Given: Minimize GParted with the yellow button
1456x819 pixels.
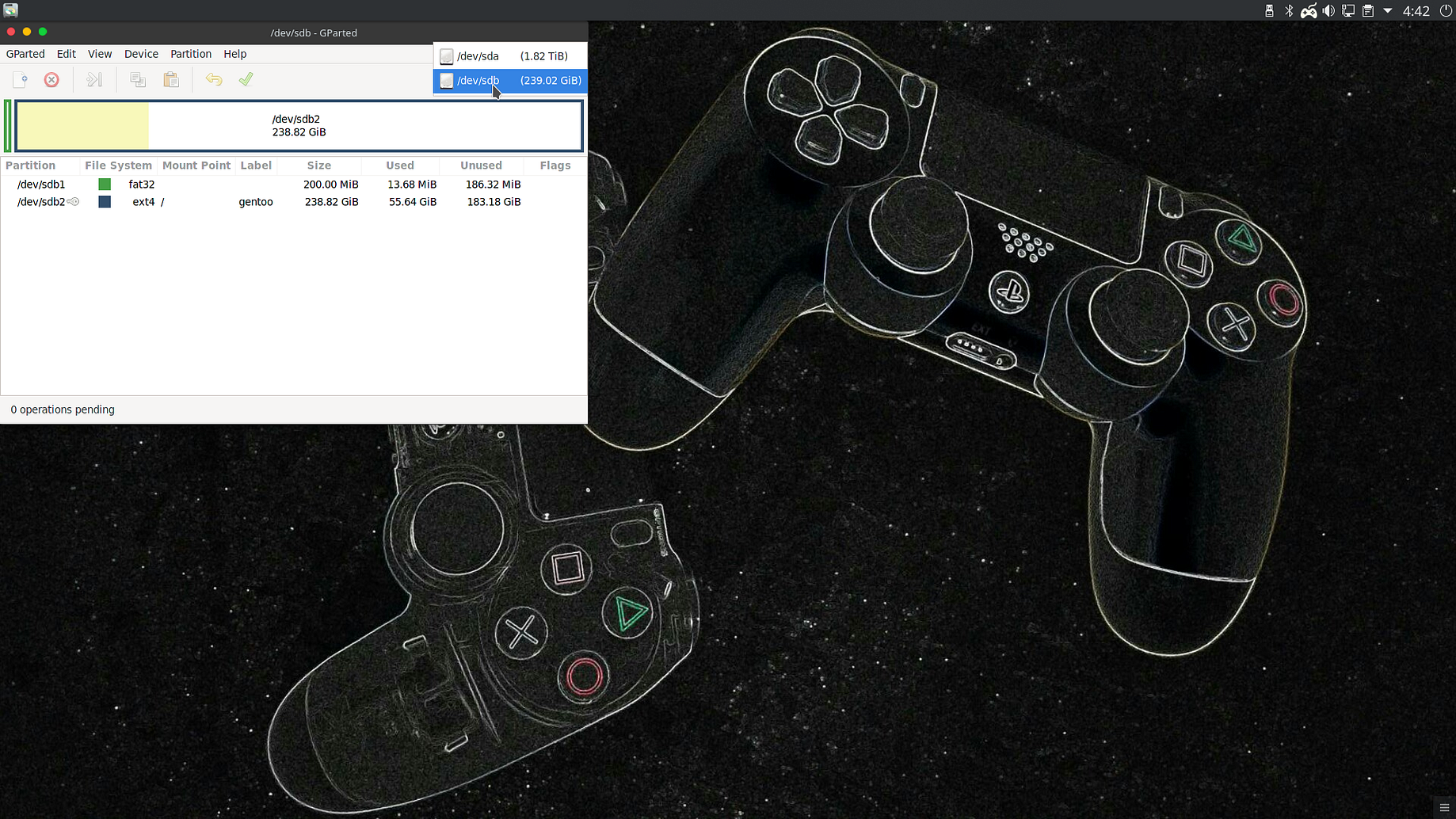Looking at the screenshot, I should pos(27,32).
